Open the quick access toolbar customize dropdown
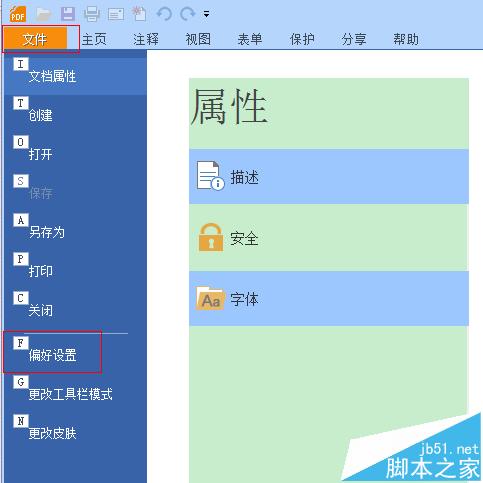Screen dimensions: 483x483 tap(207, 14)
